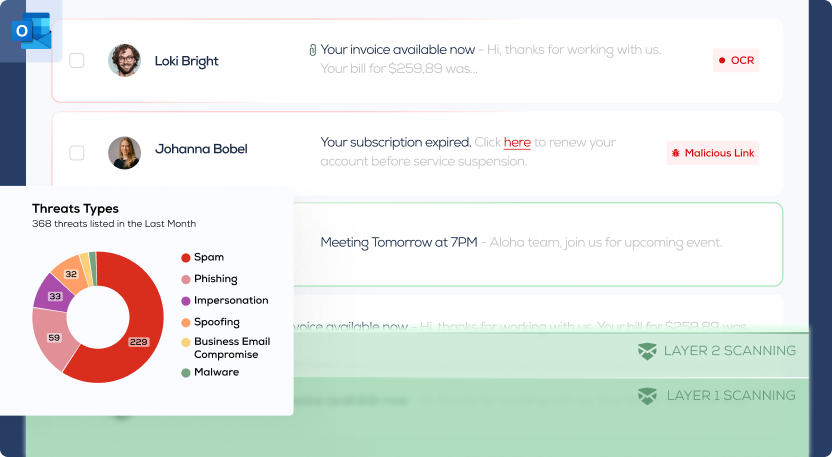Click the 229 spam donut segment
This screenshot has height=457, width=832.
pyautogui.click(x=138, y=342)
